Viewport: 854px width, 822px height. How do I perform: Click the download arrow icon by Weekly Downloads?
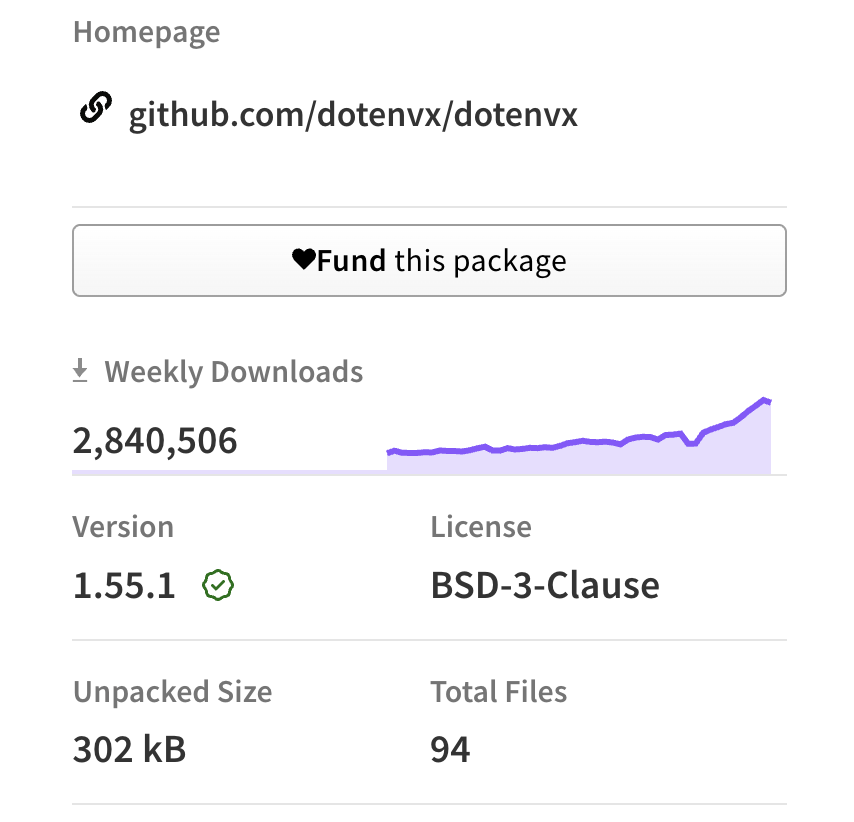[x=80, y=371]
